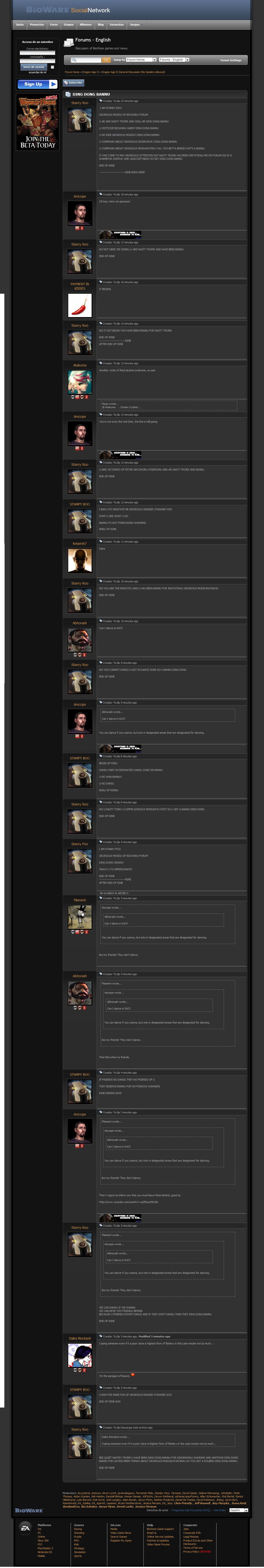Click the DING DONG BANNU thread icon

pyautogui.click(x=68, y=94)
